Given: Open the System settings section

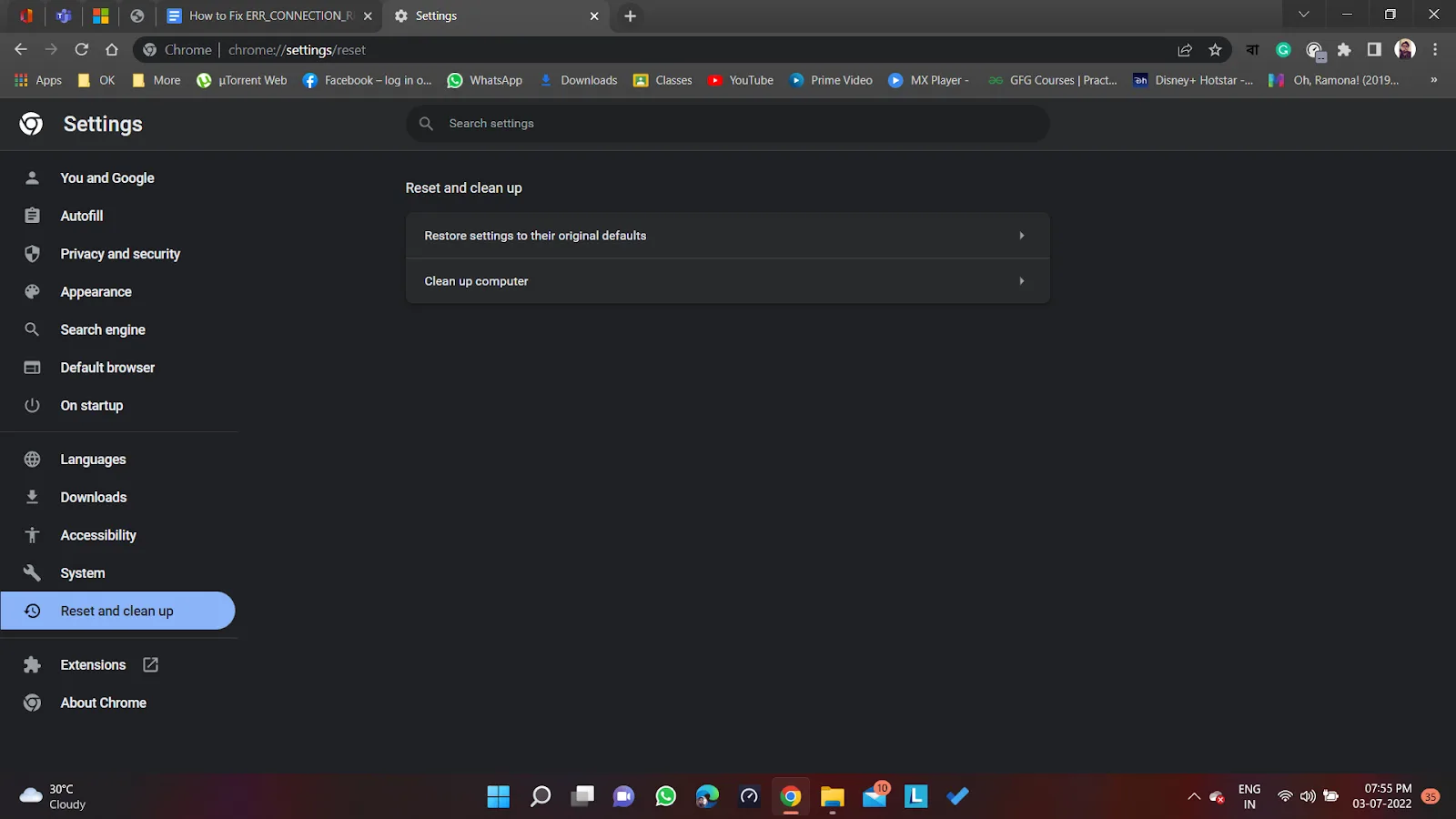Looking at the screenshot, I should pos(83,573).
